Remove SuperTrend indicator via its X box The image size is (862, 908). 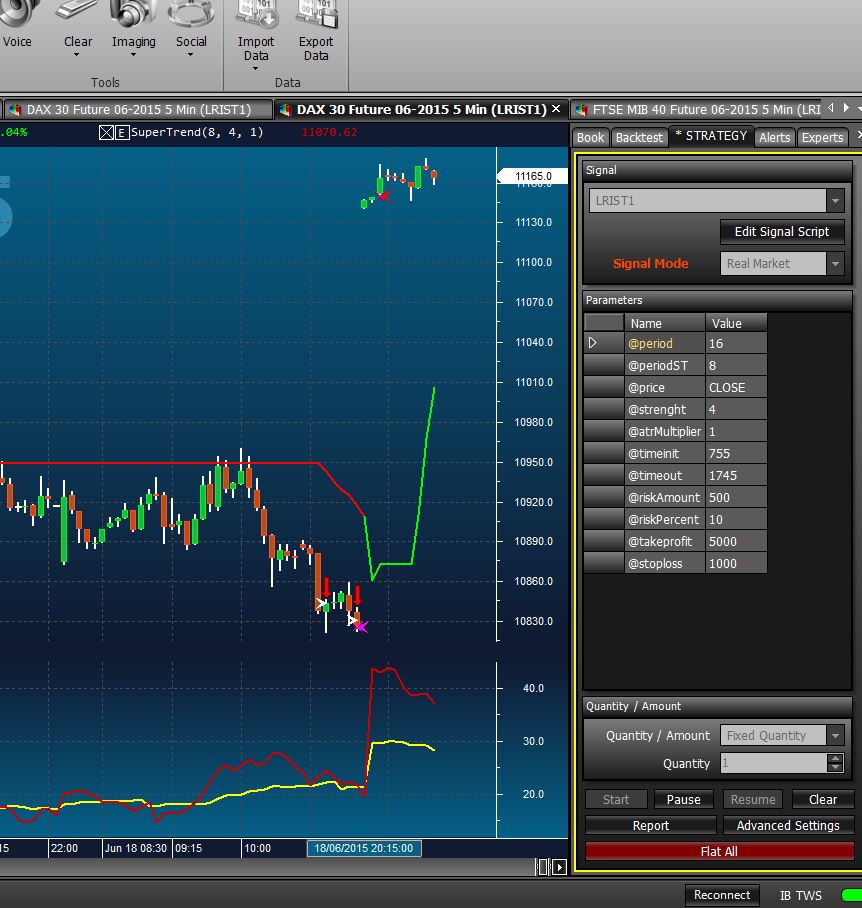tap(106, 133)
